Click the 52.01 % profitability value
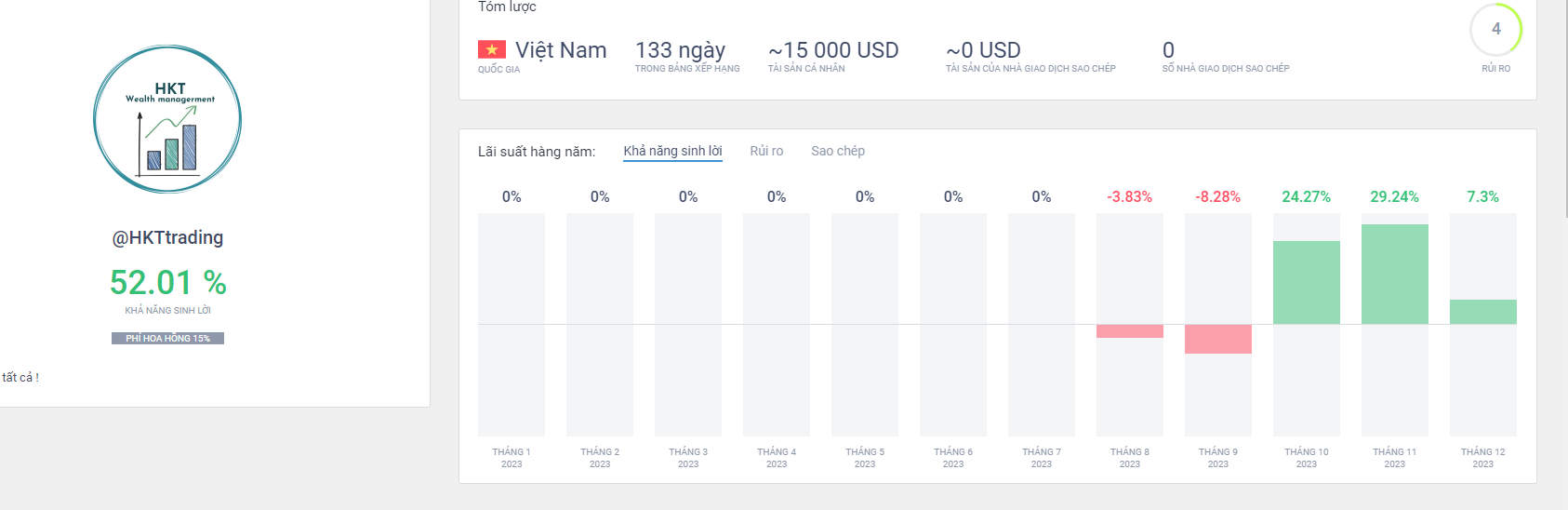 [x=167, y=282]
